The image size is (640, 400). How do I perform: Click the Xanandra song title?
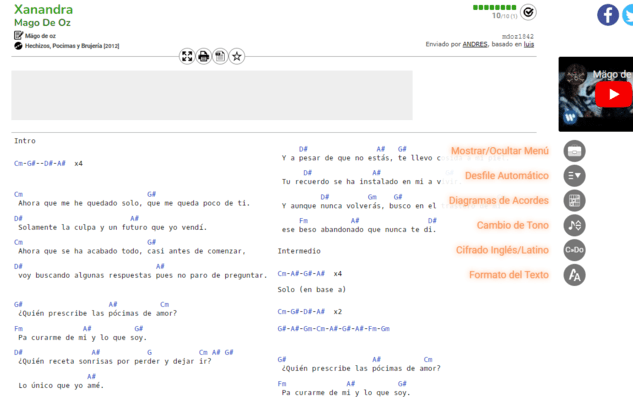[x=43, y=9]
